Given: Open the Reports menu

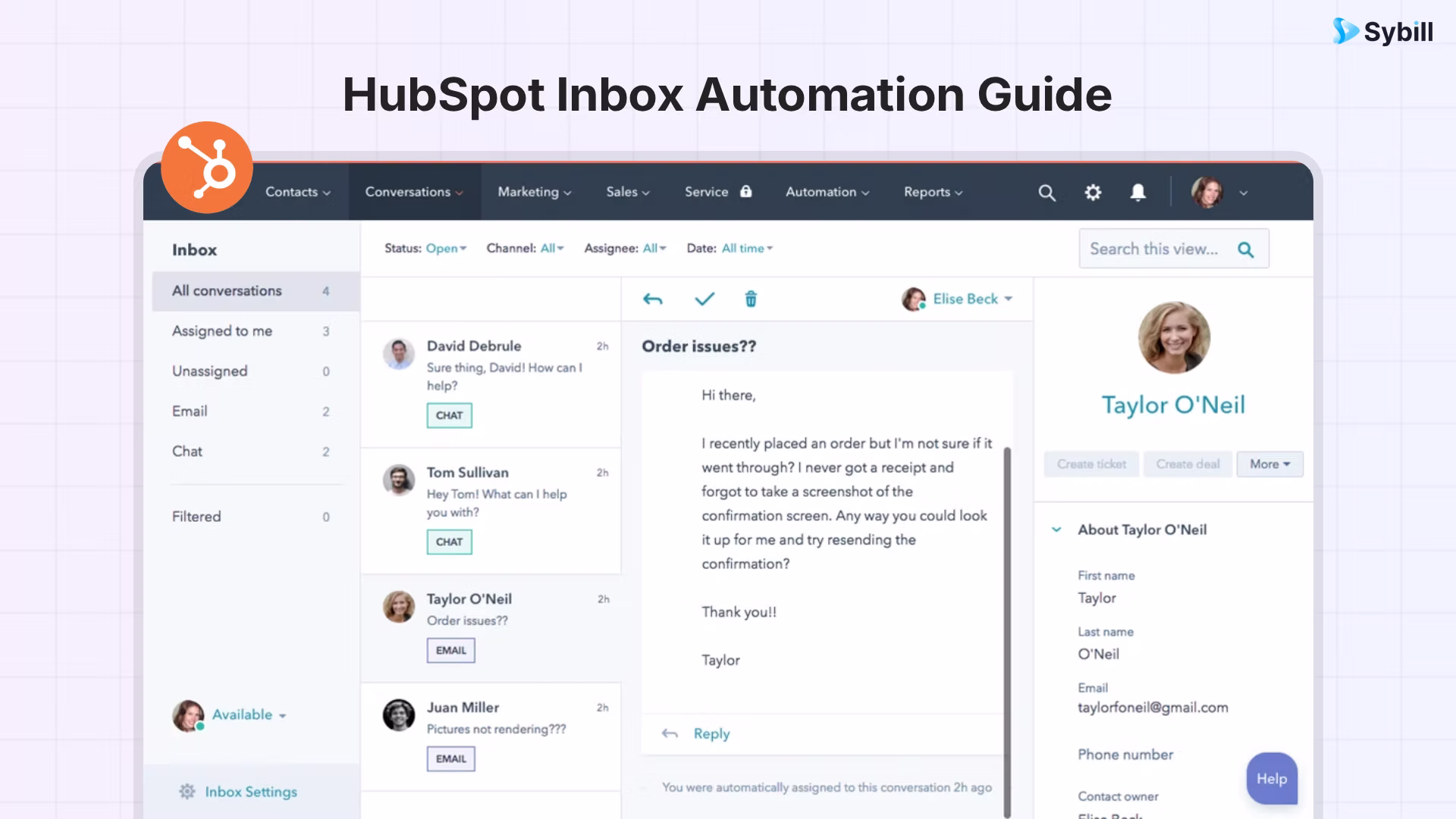Looking at the screenshot, I should pyautogui.click(x=934, y=193).
